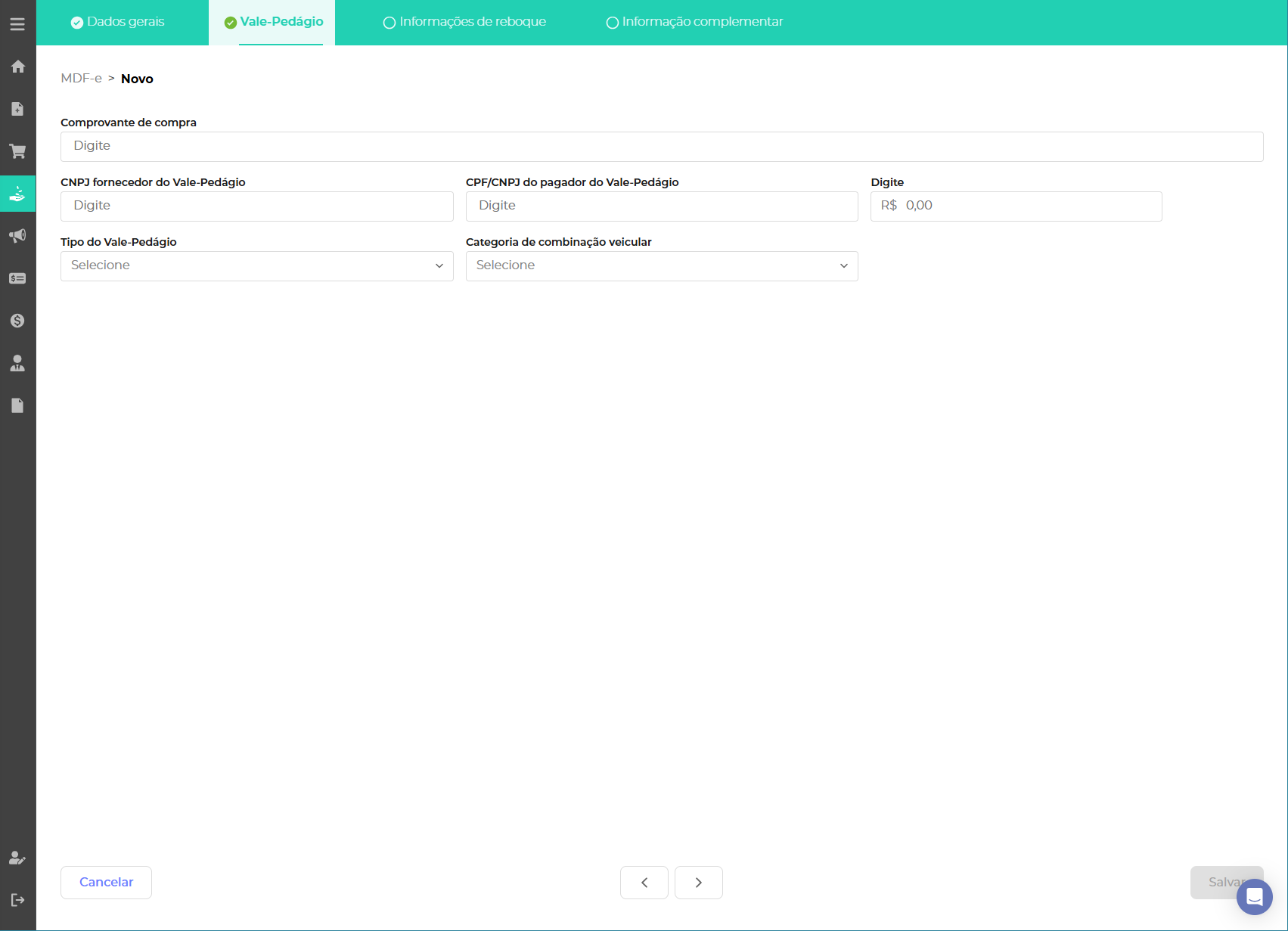The height and width of the screenshot is (931, 1288).
Task: Go to Informação complementar tab
Action: pos(694,22)
